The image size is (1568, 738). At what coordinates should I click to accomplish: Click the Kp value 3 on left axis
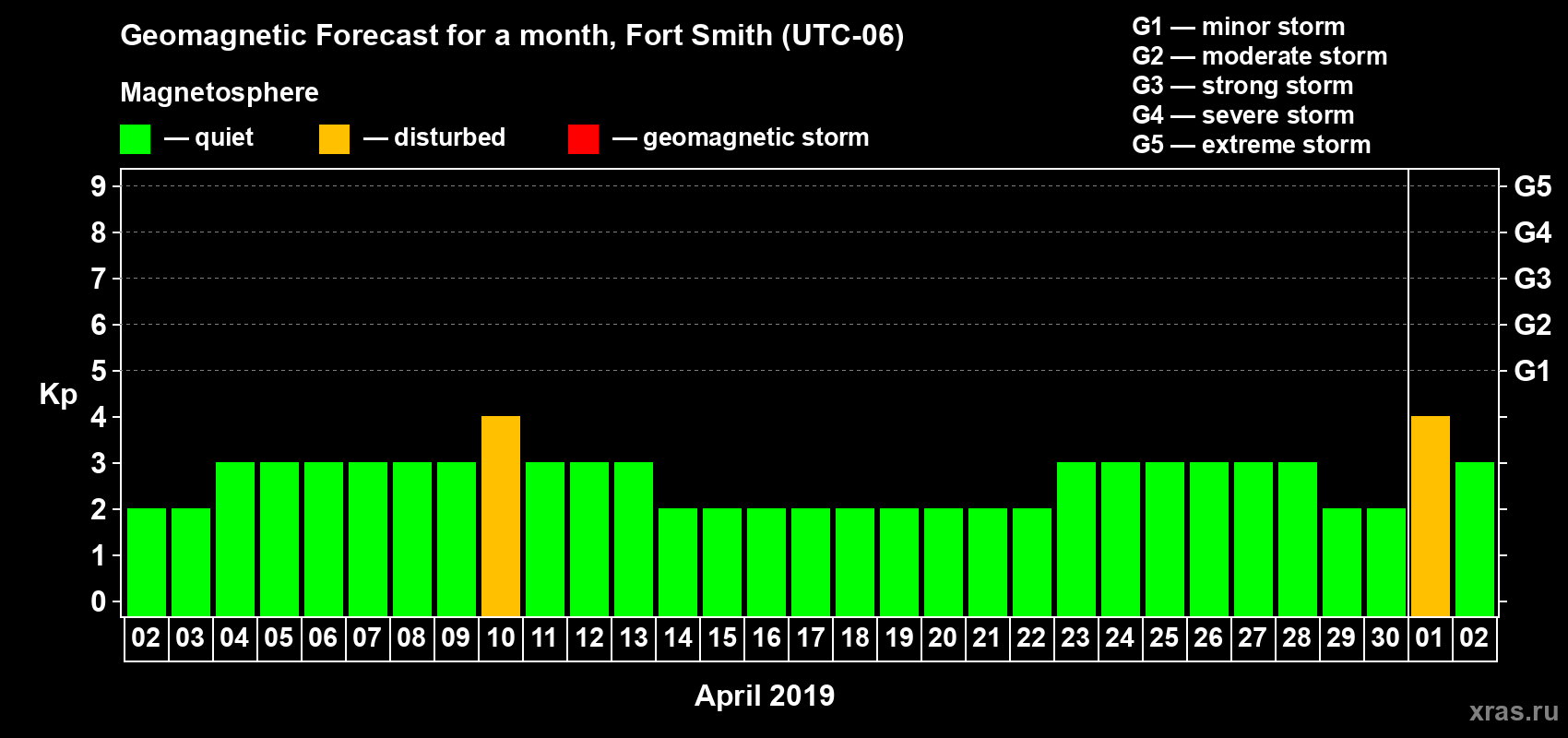pos(99,463)
